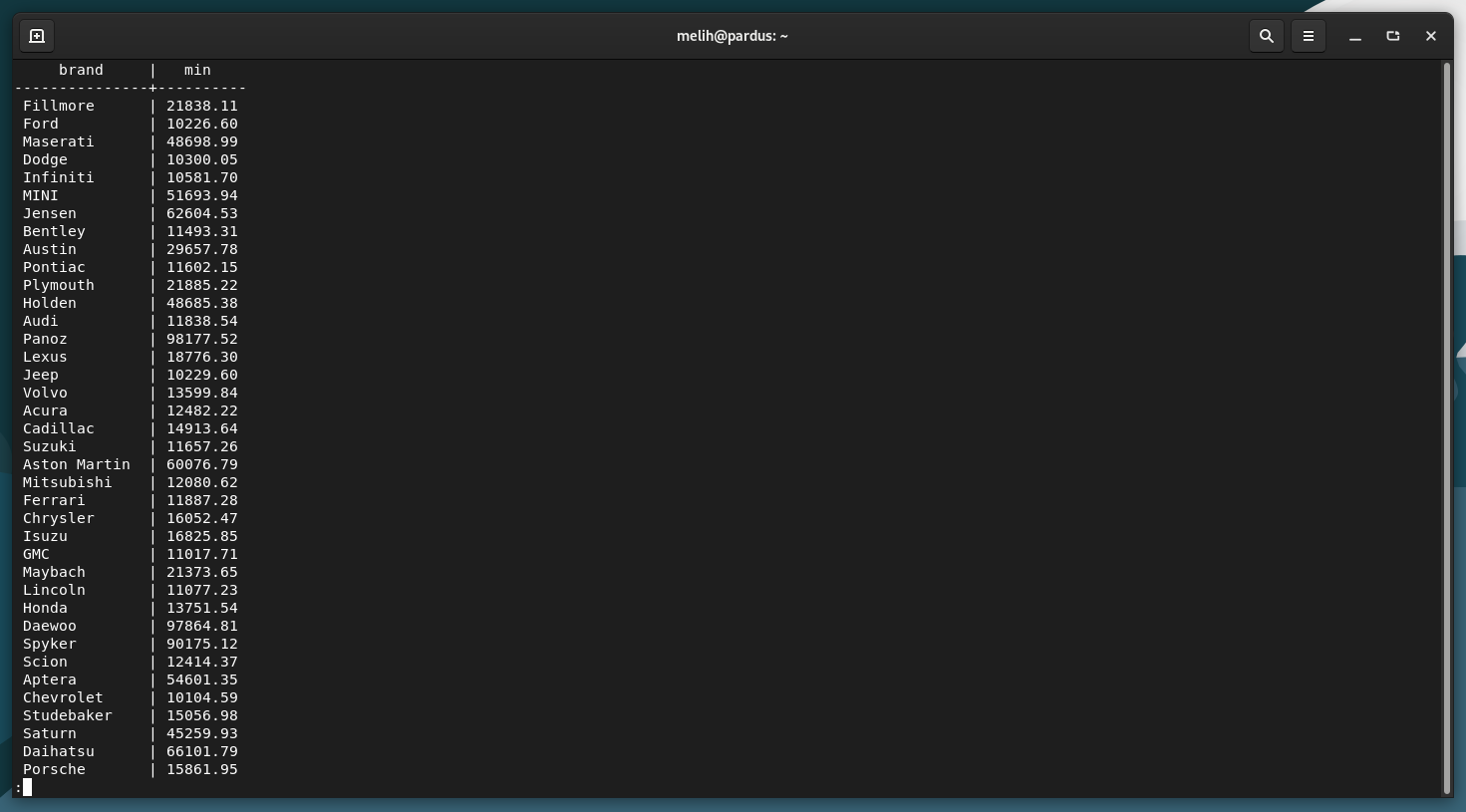Select the Cadillac brand name

[x=59, y=428]
